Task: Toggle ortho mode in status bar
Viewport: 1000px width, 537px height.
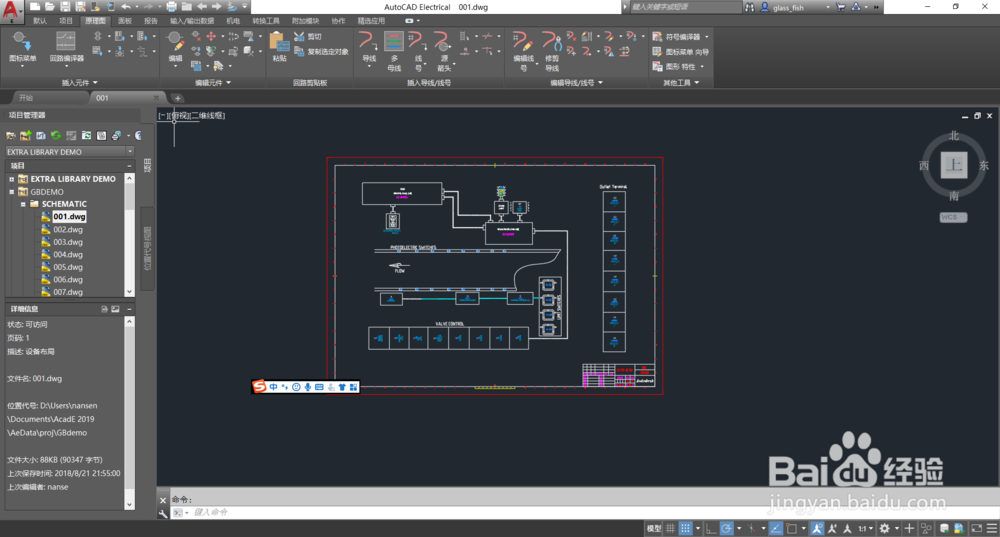Action: coord(711,528)
